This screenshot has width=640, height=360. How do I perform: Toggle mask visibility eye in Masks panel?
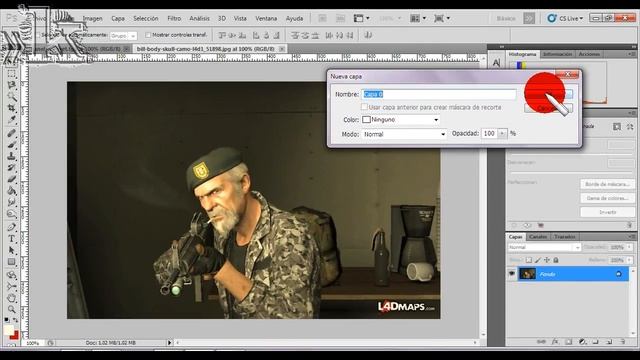[527, 225]
